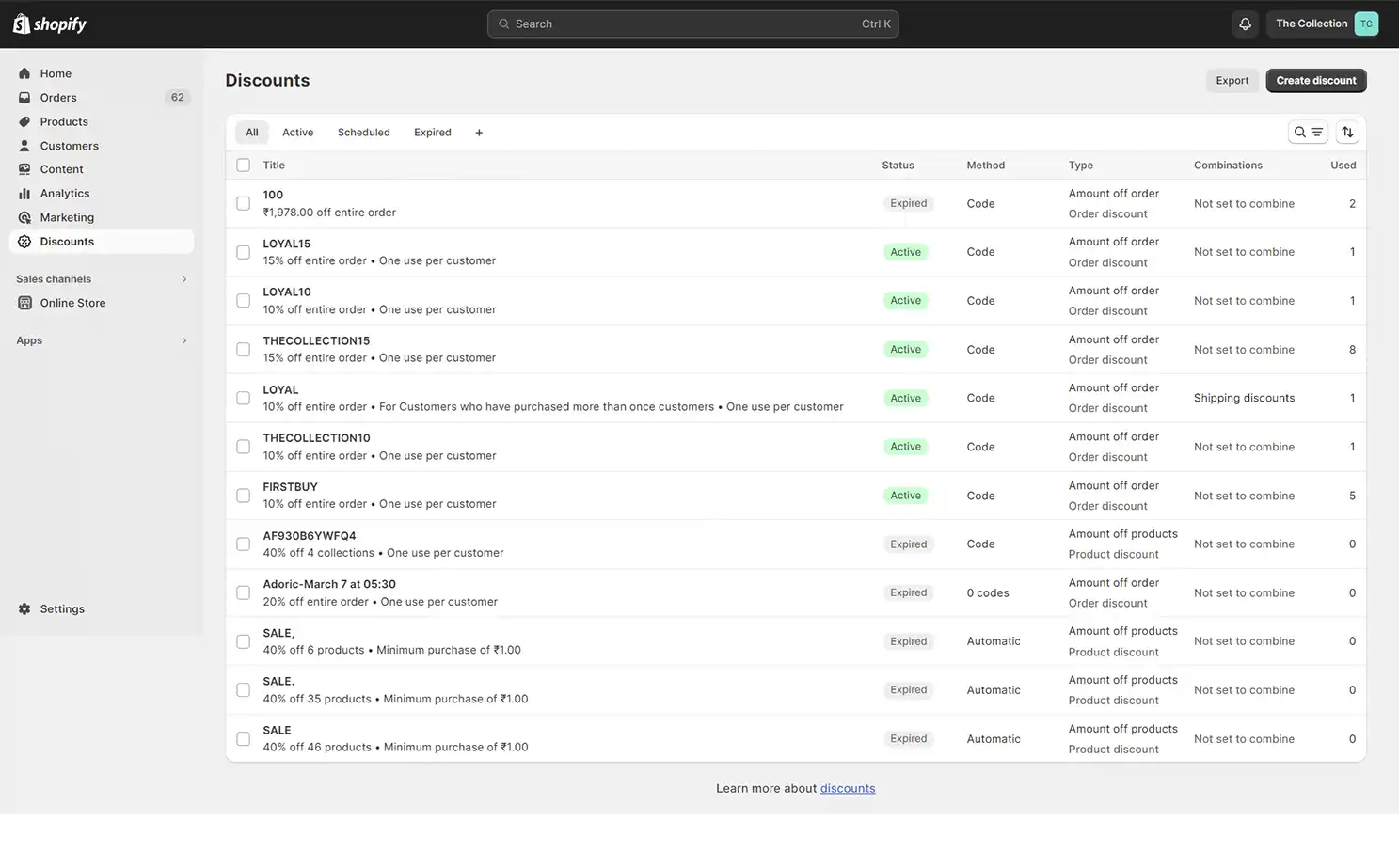The image size is (1399, 868).
Task: Open the Customers section
Action: point(69,145)
